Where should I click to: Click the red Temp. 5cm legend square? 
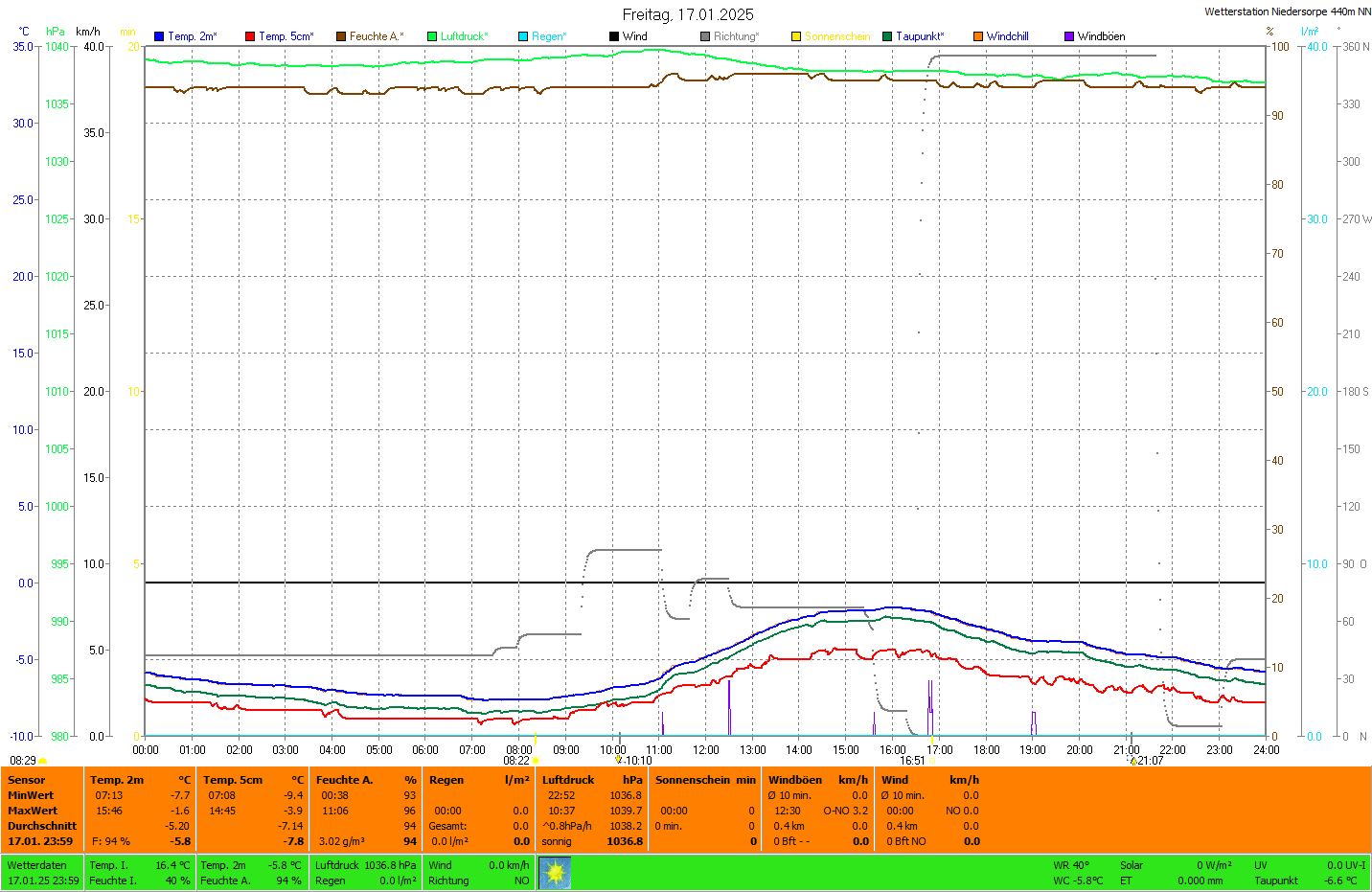click(x=250, y=36)
